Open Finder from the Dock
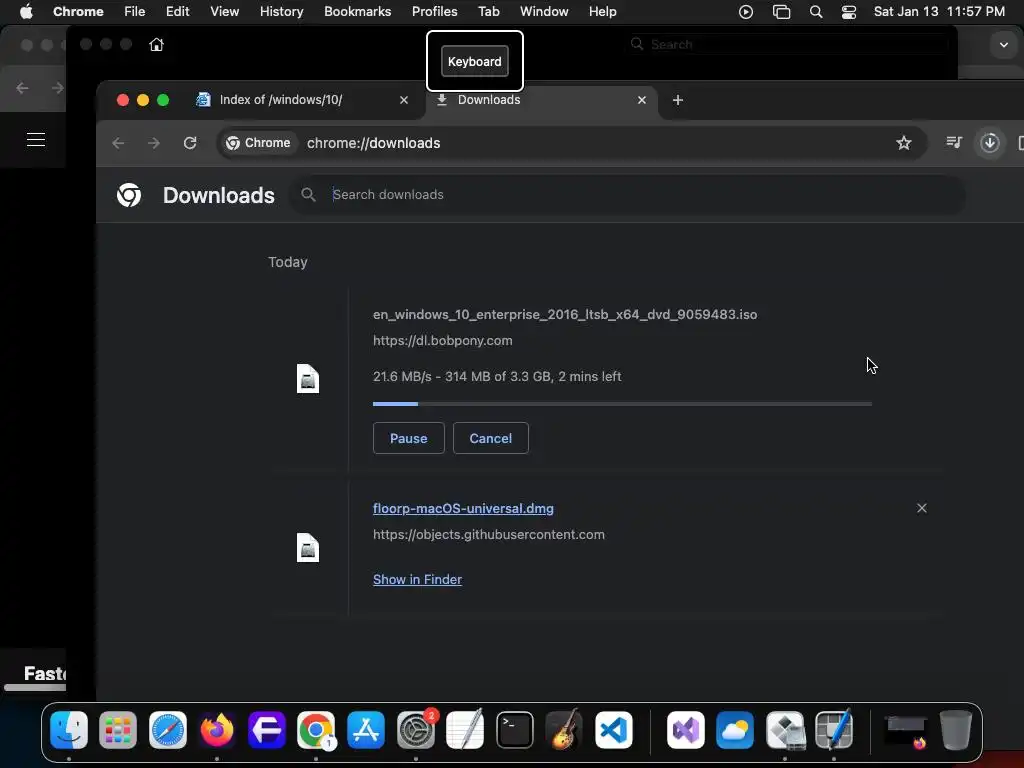The width and height of the screenshot is (1024, 768). click(69, 729)
